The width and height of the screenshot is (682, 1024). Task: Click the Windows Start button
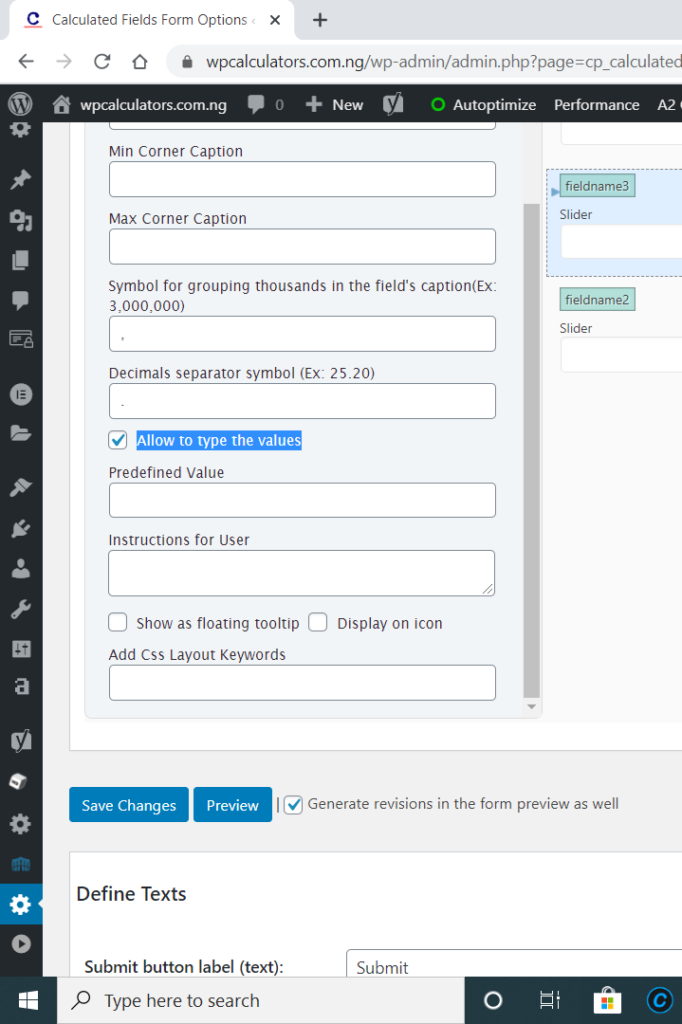click(x=26, y=1000)
